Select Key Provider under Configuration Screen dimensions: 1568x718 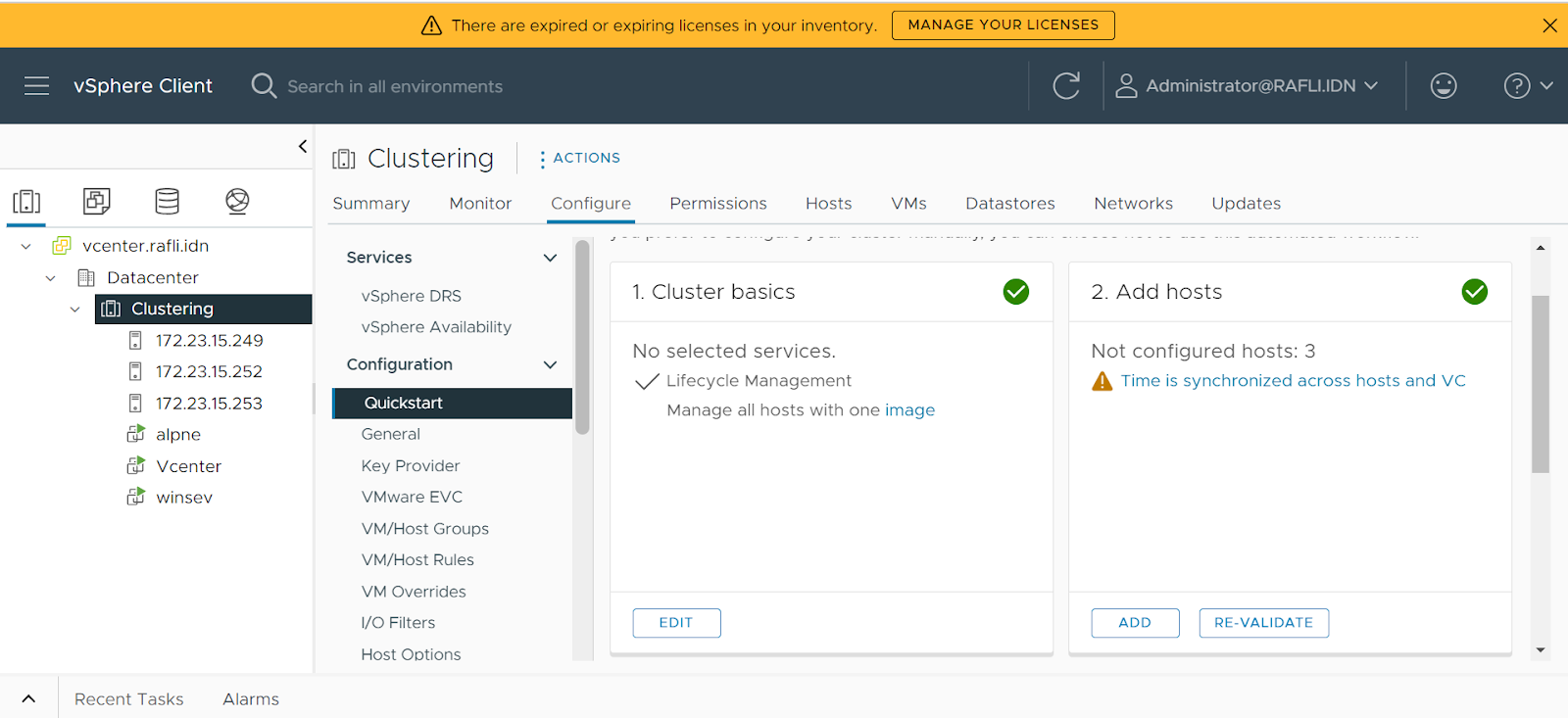(411, 465)
